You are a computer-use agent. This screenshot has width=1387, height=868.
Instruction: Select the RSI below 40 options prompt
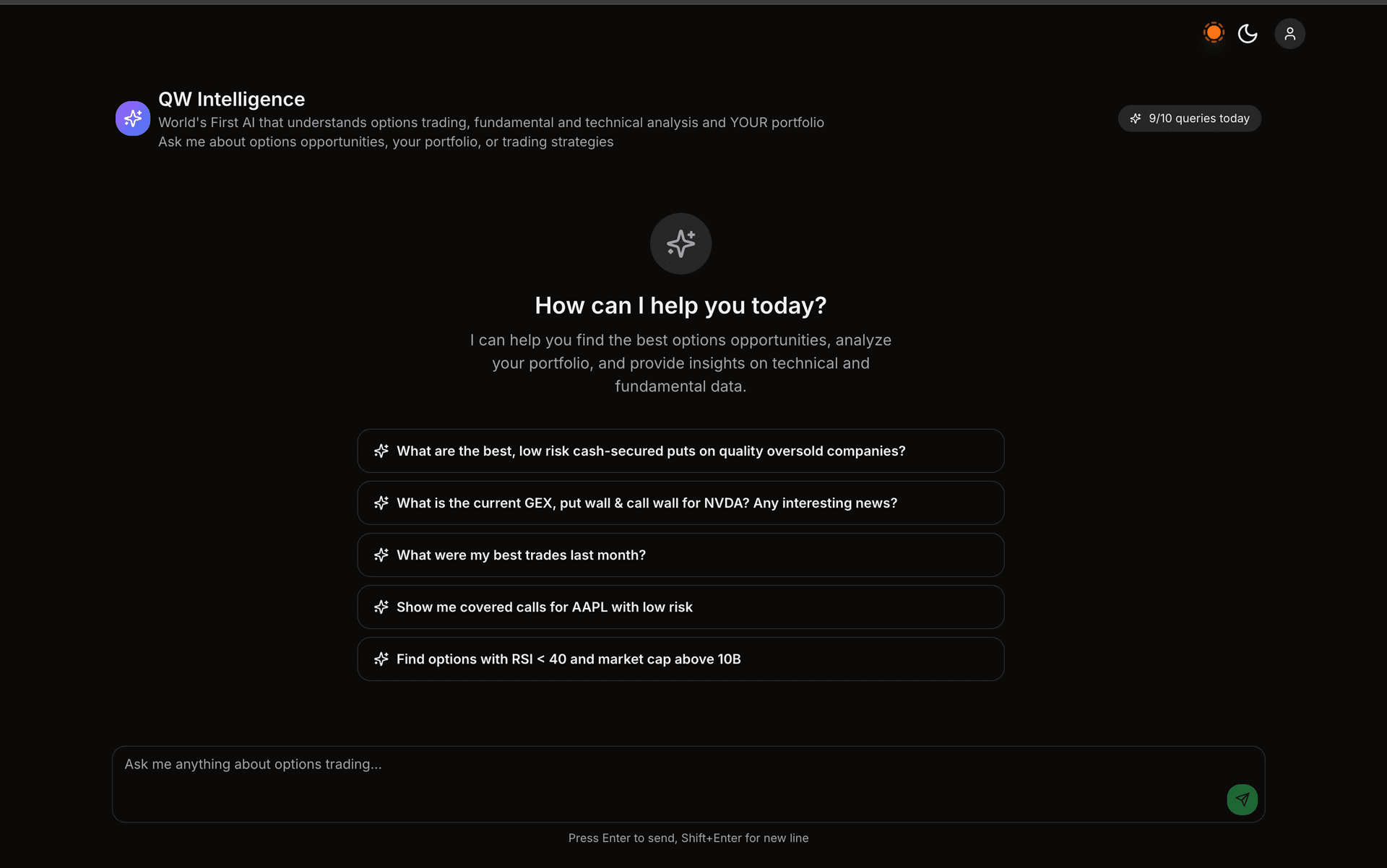point(680,659)
